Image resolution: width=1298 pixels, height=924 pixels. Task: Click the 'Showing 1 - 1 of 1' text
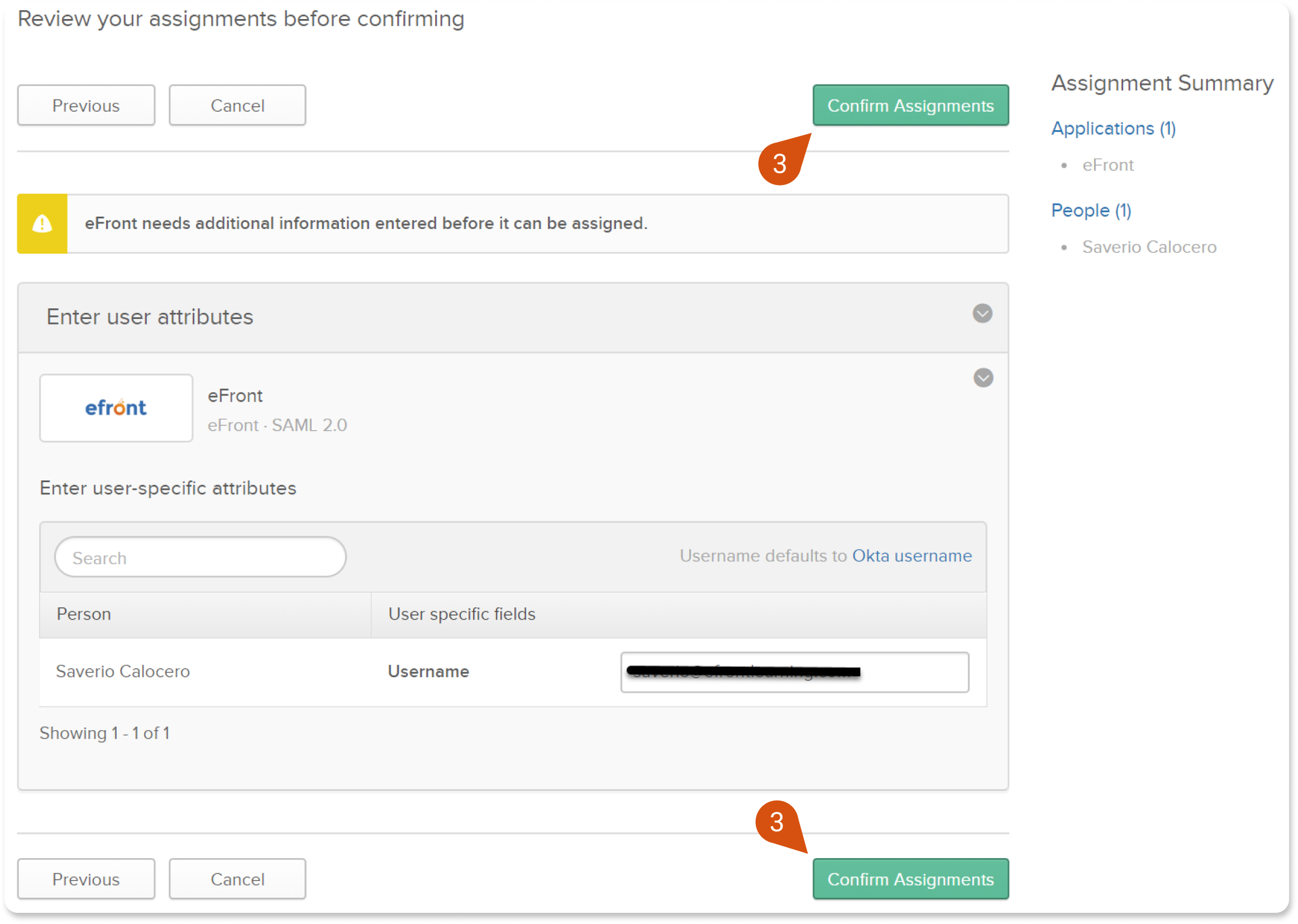(104, 733)
